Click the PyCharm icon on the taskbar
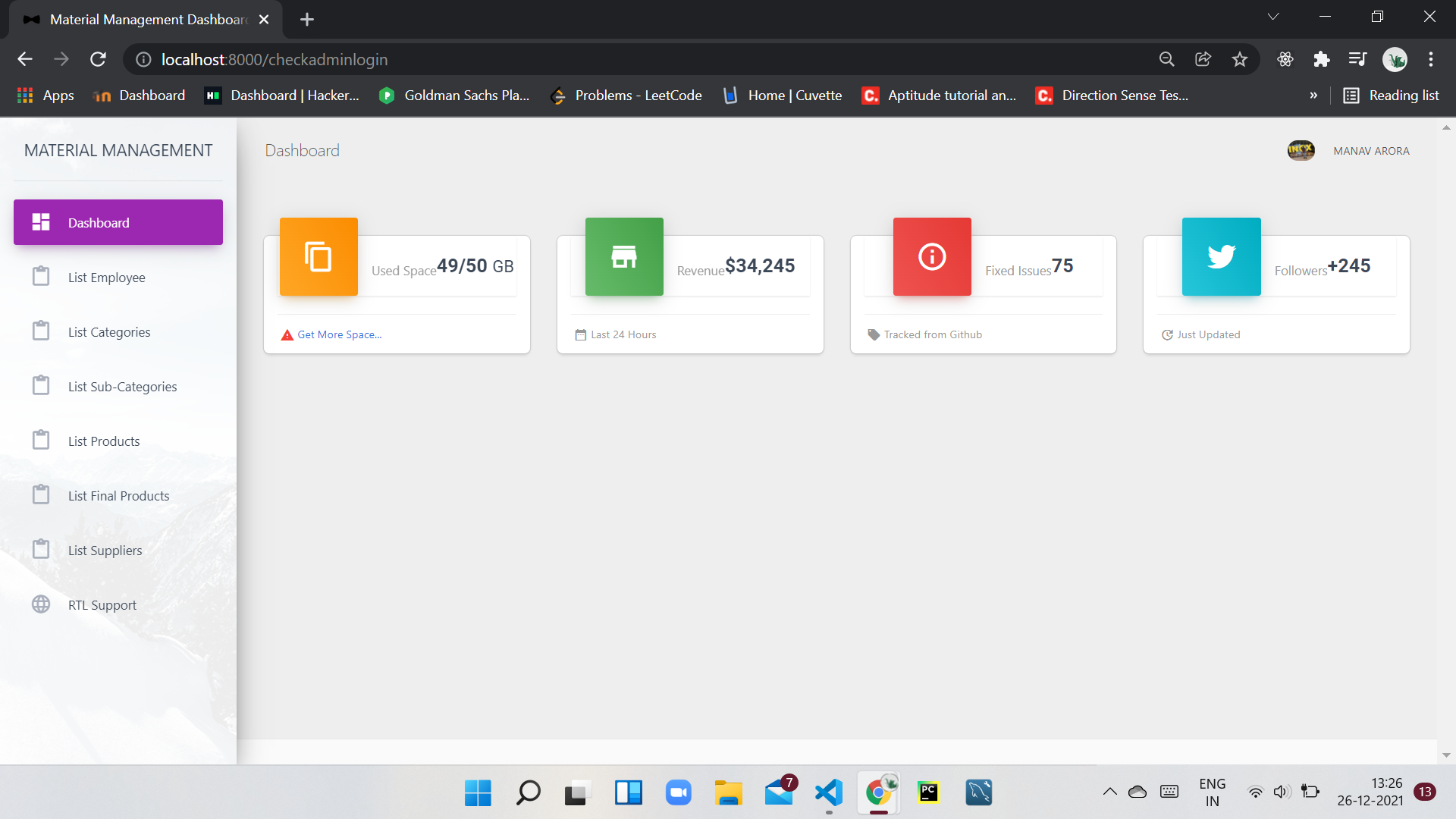Screen dimensions: 1456x819 tap(928, 792)
